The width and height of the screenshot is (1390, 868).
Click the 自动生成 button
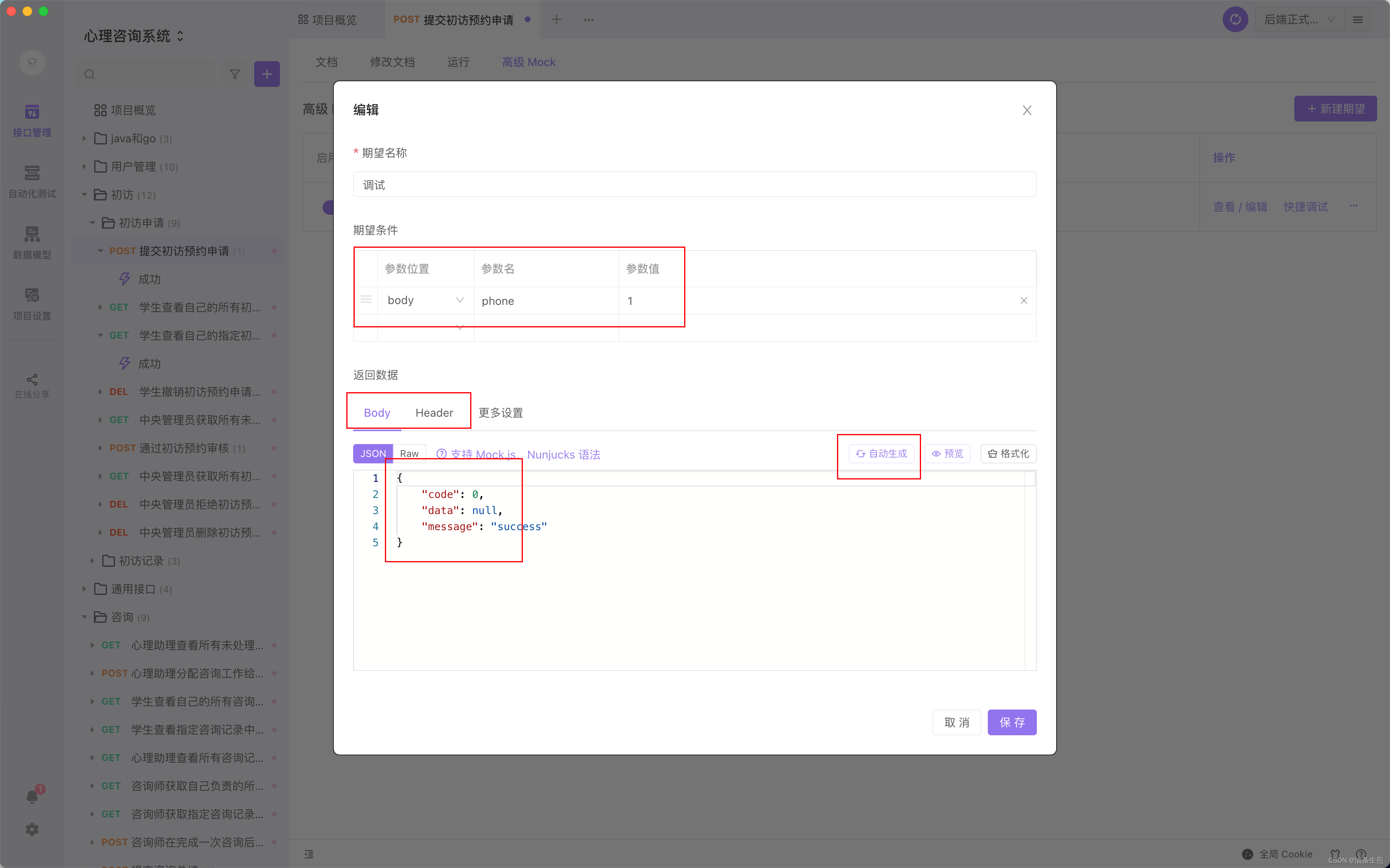coord(881,454)
